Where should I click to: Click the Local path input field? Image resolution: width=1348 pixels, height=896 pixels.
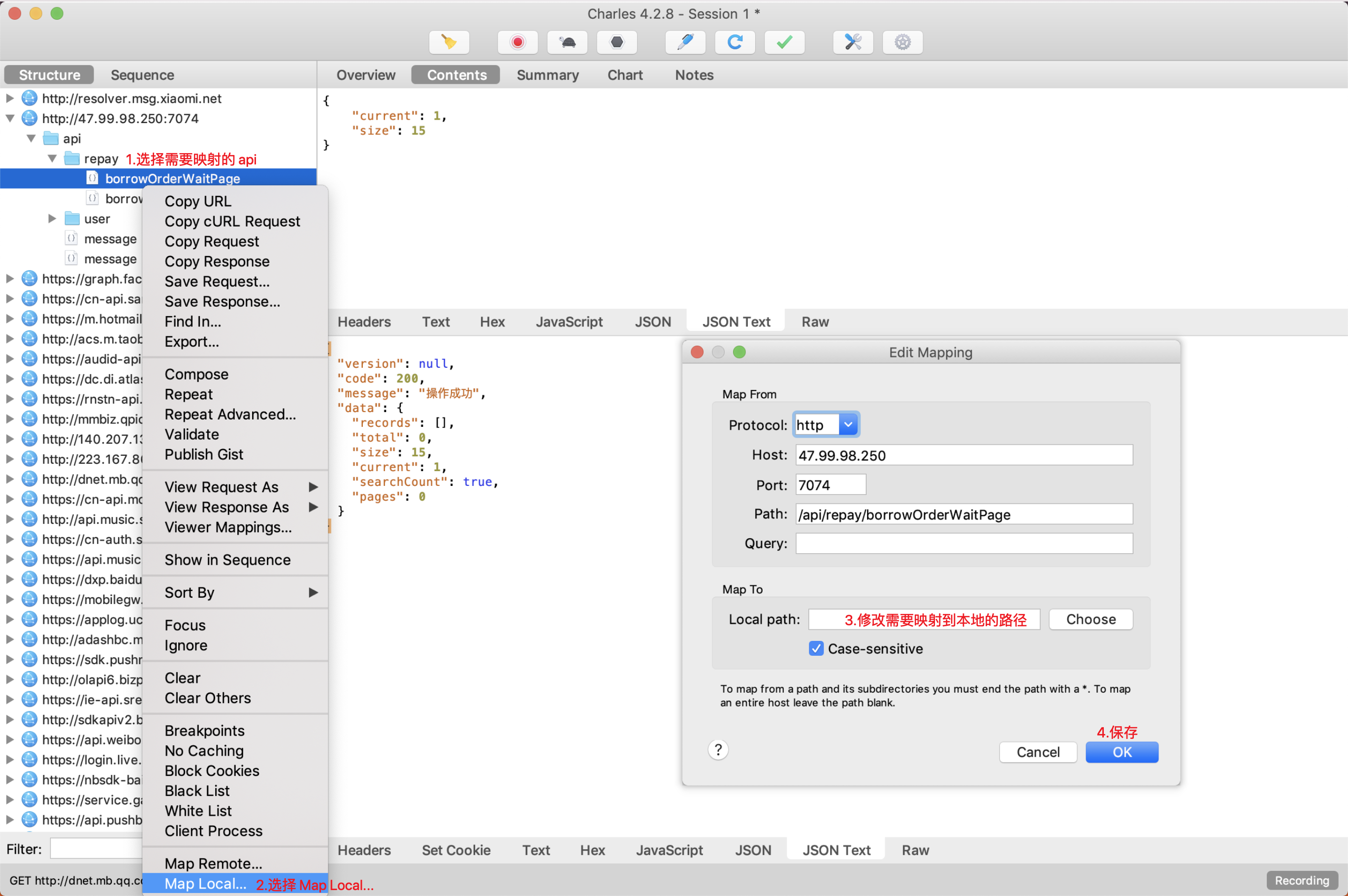tap(924, 619)
